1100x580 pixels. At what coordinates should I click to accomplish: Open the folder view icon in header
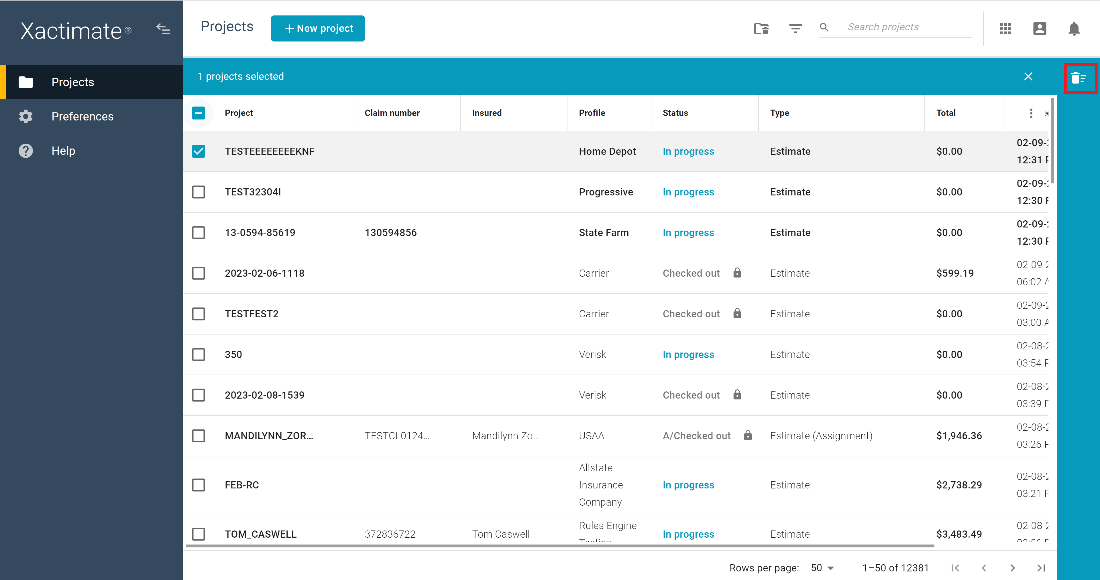pos(761,28)
